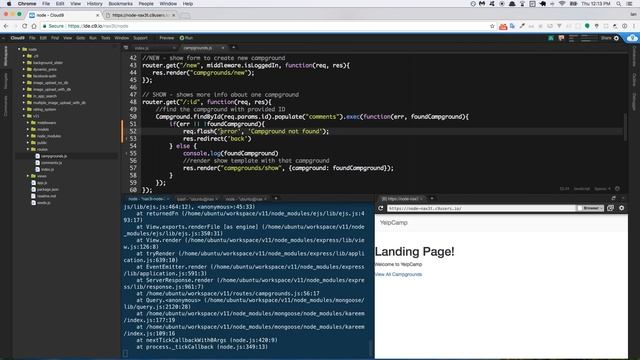Click the Chrome back arrow button
Image resolution: width=640 pixels, height=360 pixels.
(6, 26)
